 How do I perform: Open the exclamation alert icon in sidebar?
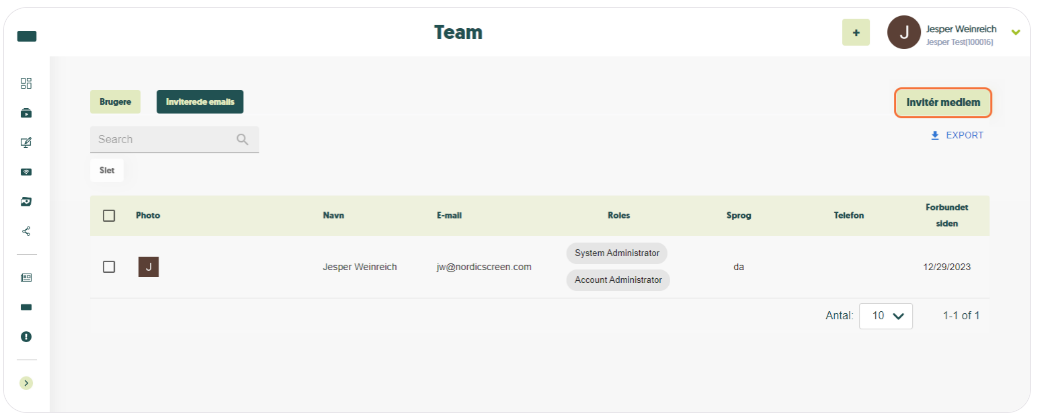tap(27, 337)
